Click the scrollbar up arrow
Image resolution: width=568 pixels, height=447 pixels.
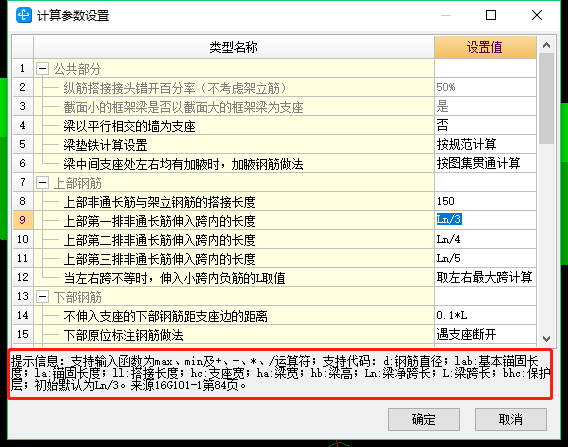click(546, 45)
